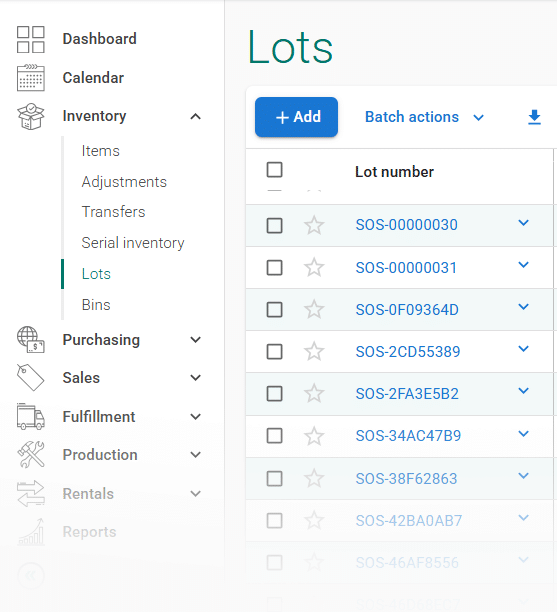Open row menu arrow for SOS-0F09364D
Screen dimensions: 557x612
(x=523, y=307)
